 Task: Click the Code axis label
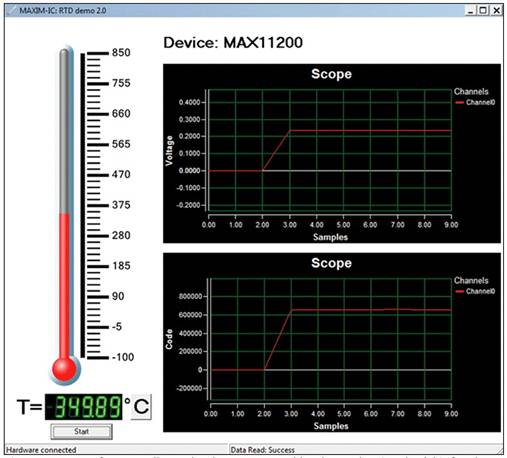click(x=169, y=339)
